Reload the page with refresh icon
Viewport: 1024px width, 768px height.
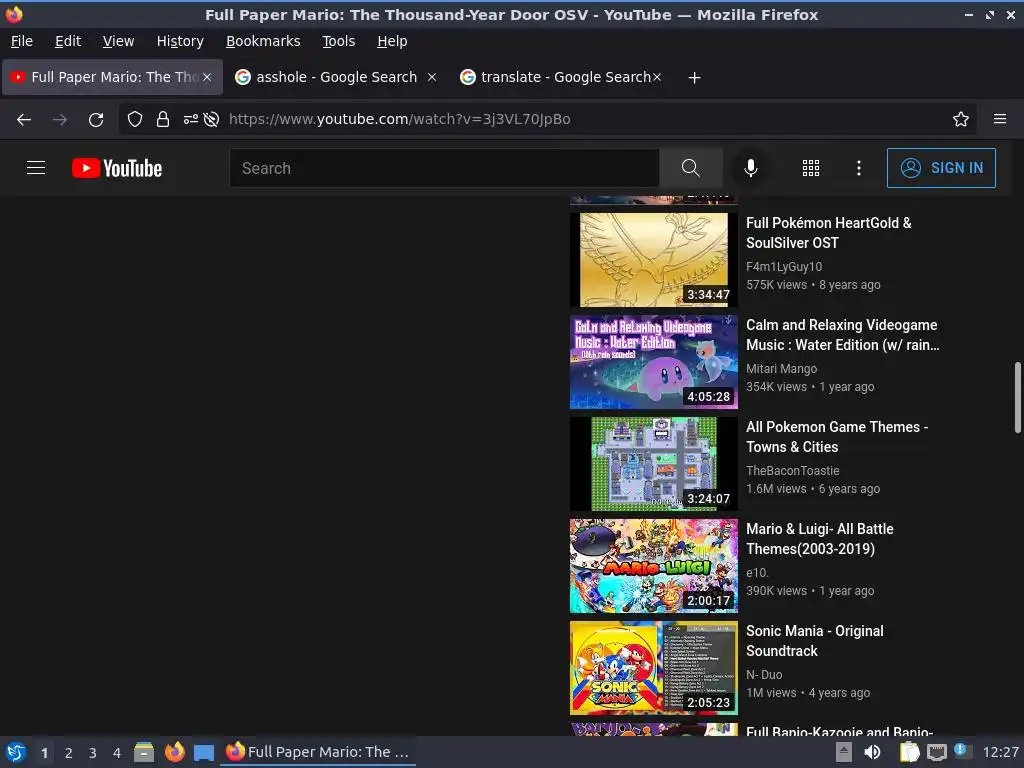96,119
